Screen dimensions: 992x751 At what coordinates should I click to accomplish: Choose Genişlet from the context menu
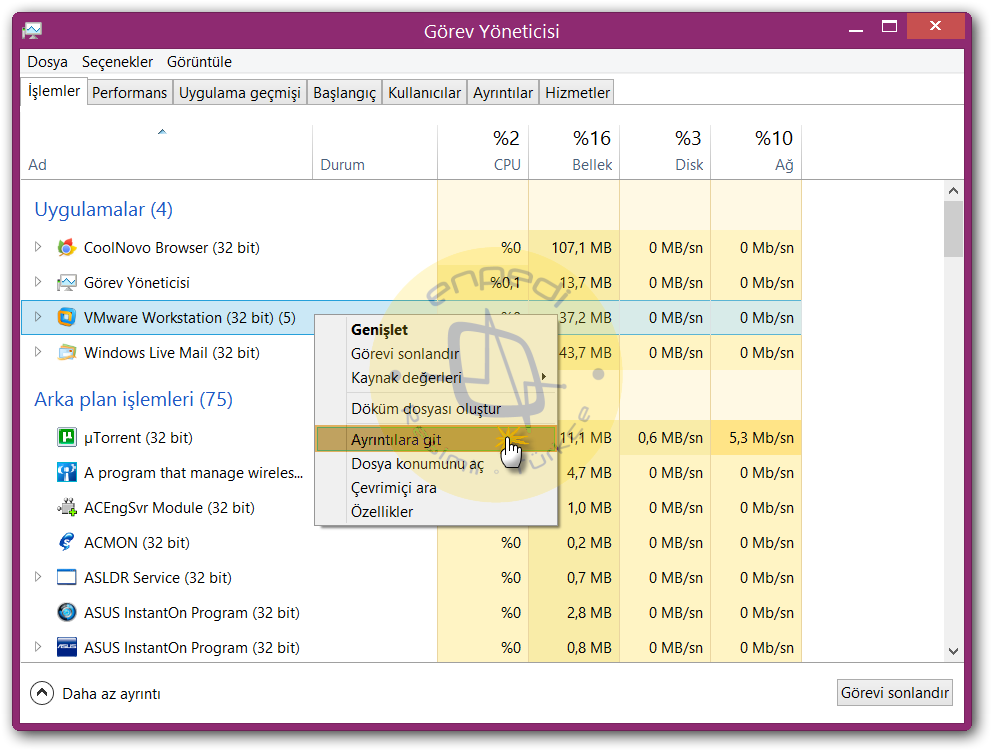coord(436,330)
